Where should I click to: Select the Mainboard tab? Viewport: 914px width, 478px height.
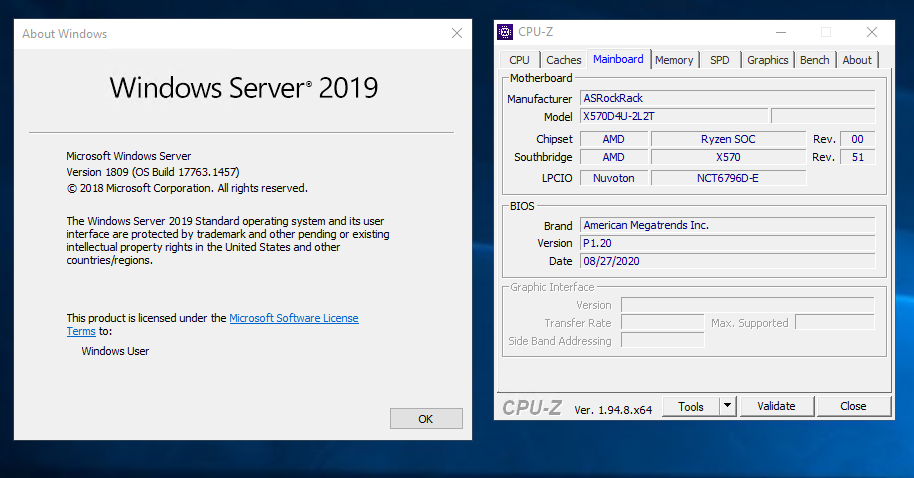[618, 59]
